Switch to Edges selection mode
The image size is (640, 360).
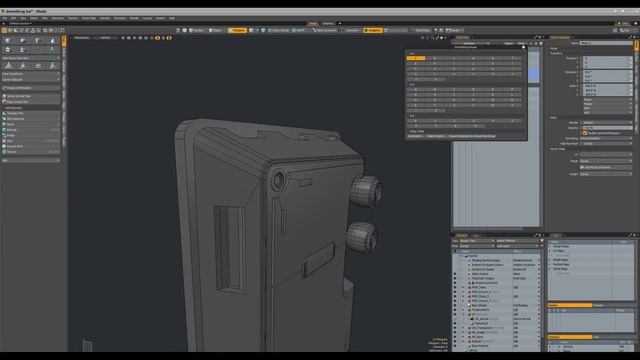[216, 30]
